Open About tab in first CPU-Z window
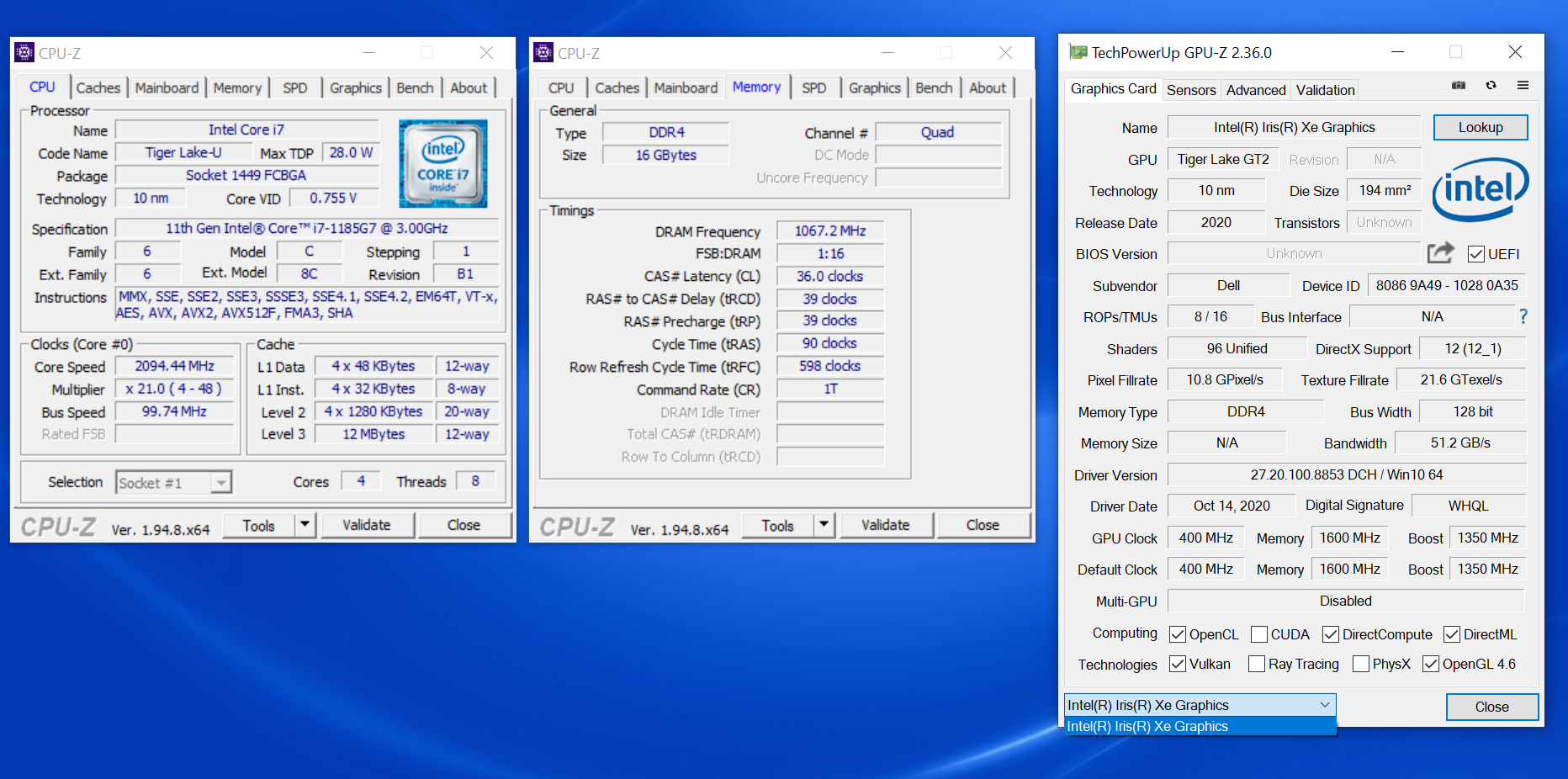 click(x=469, y=87)
